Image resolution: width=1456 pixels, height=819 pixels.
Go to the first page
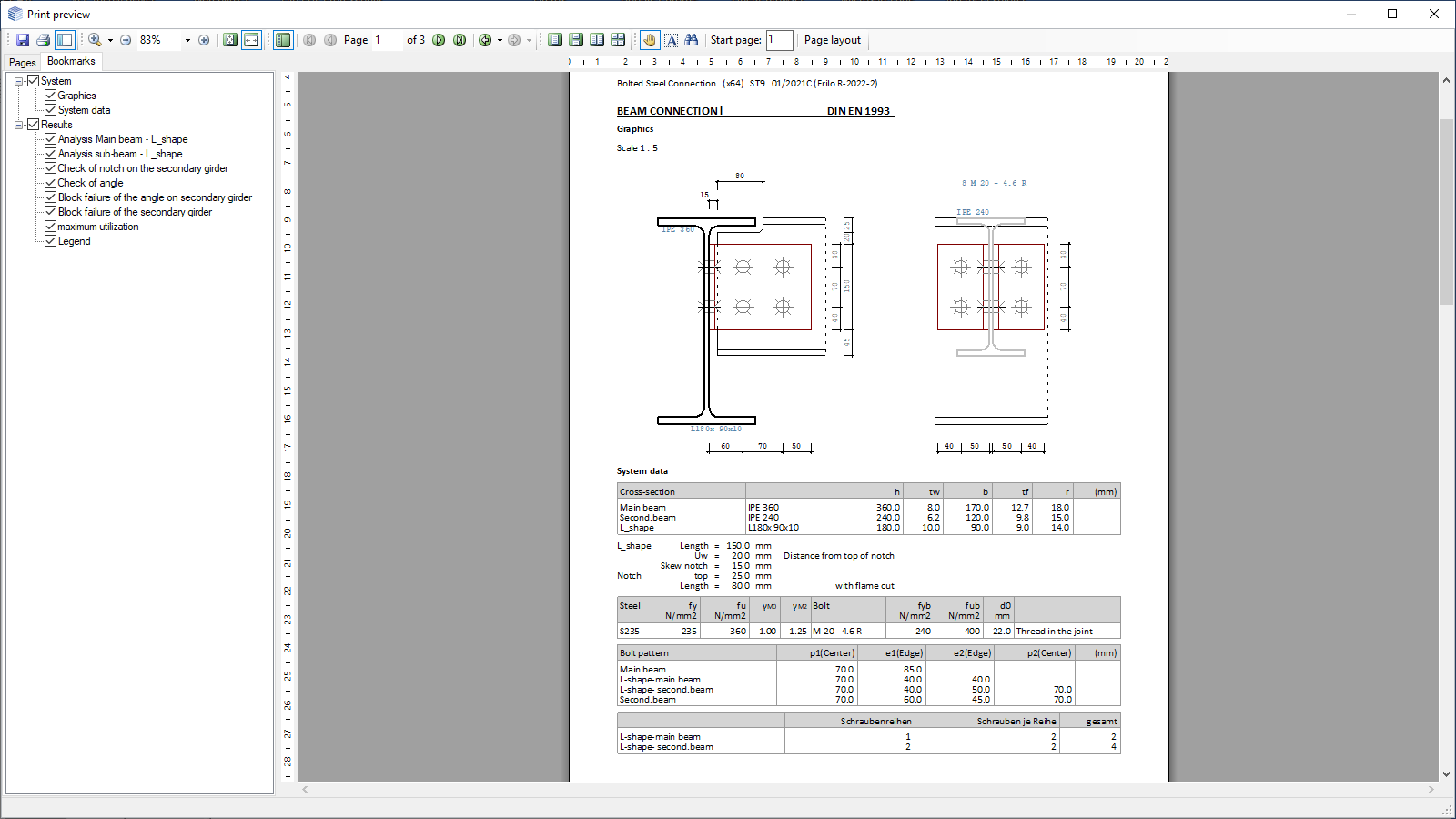(309, 40)
